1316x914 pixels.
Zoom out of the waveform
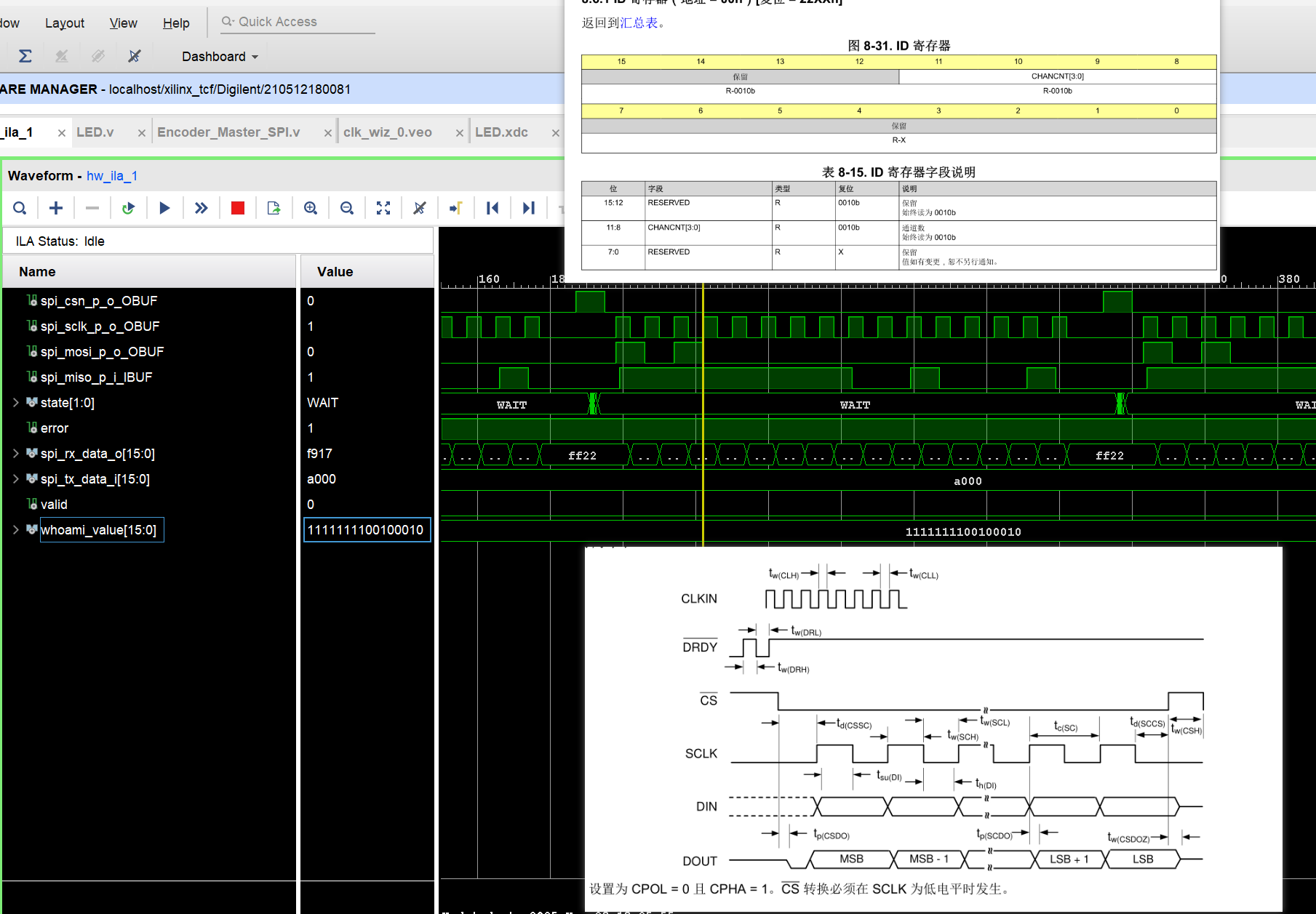[347, 209]
